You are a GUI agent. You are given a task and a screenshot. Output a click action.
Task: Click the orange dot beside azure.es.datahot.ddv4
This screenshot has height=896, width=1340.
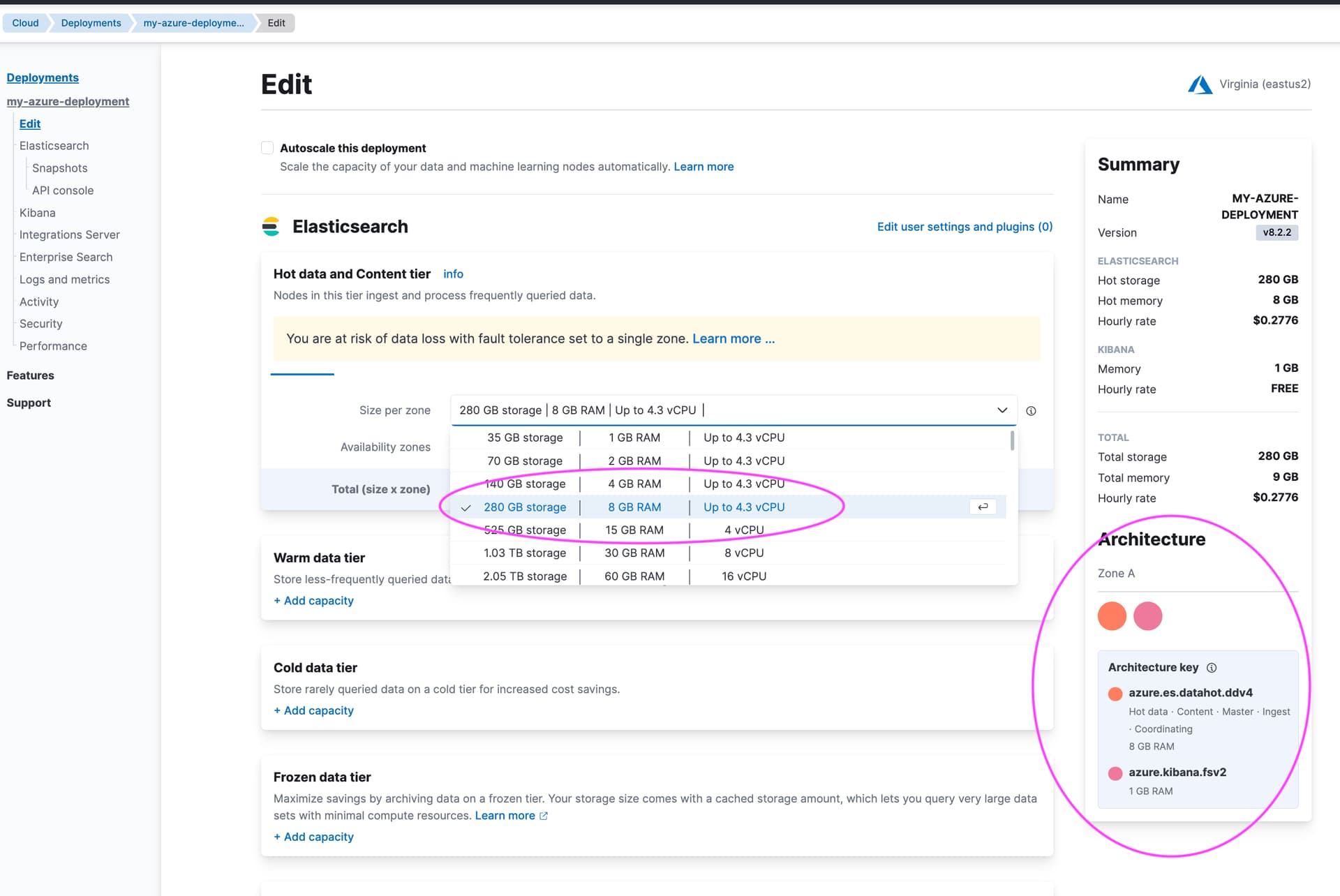(x=1115, y=694)
